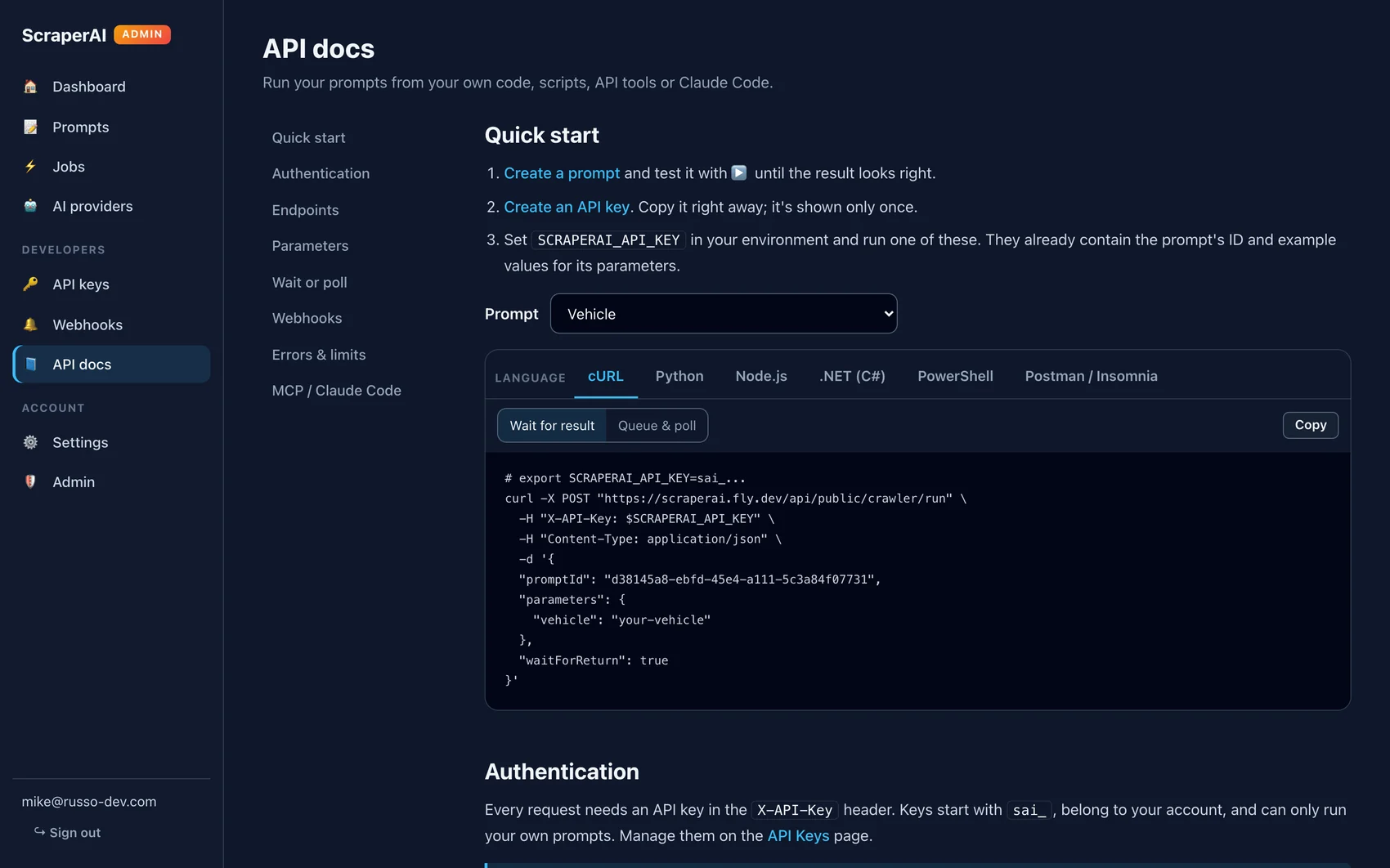Jump to the Authentication docs section link
Screen dimensions: 1390x868
click(x=321, y=173)
